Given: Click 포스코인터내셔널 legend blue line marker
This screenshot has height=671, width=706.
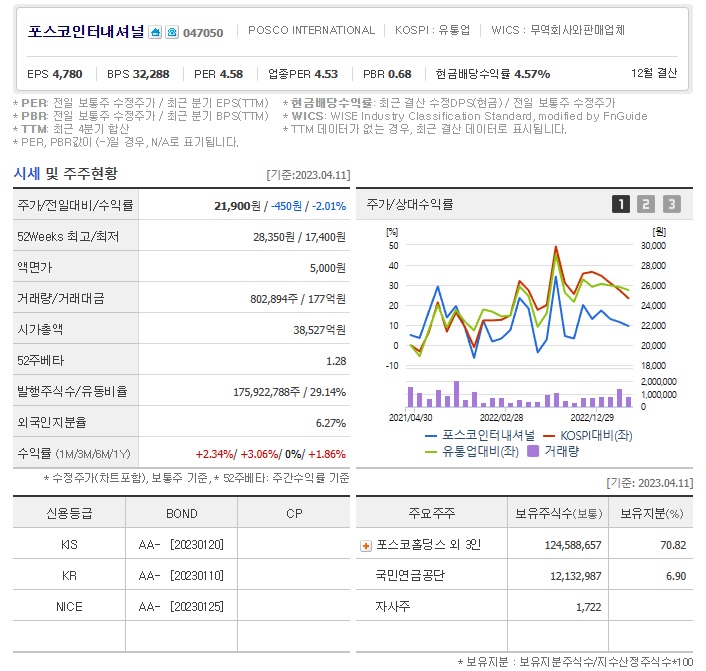Looking at the screenshot, I should click(x=431, y=436).
